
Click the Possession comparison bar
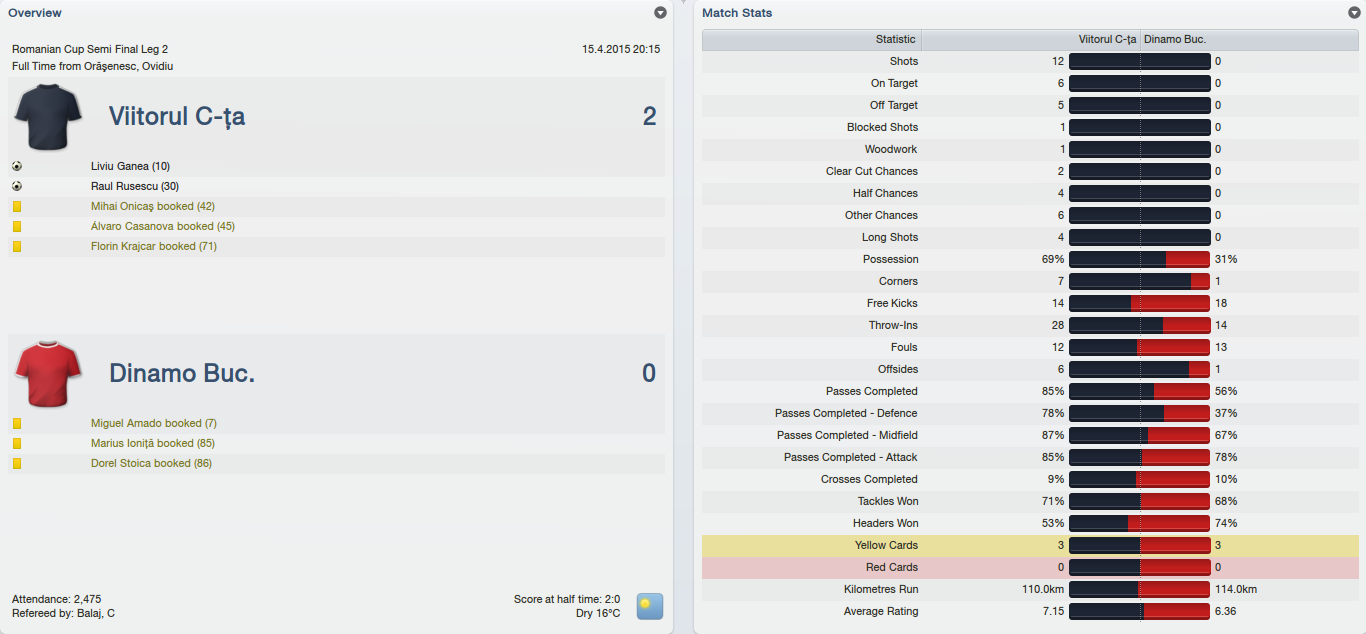1139,259
